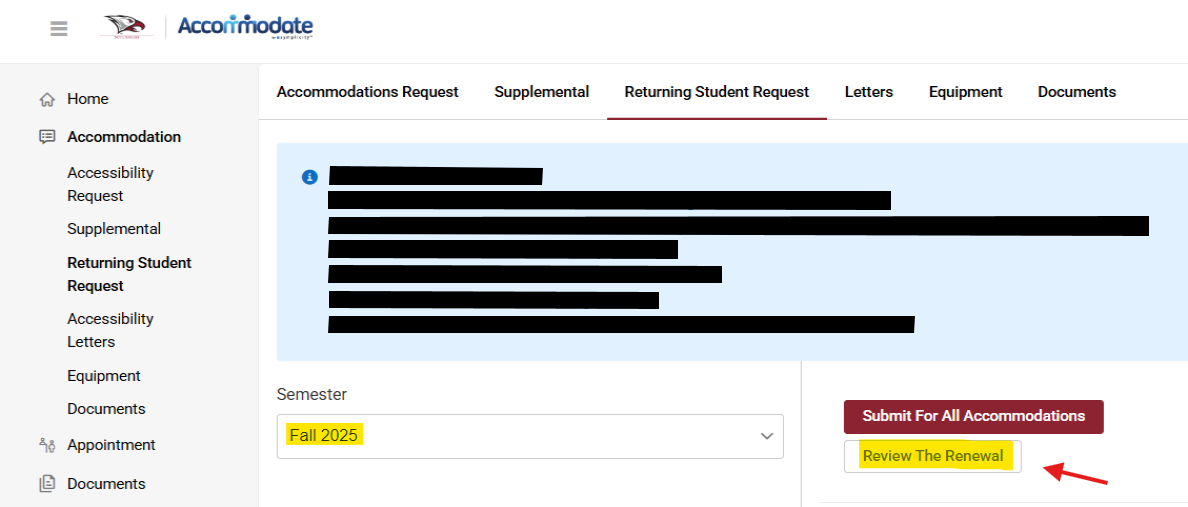This screenshot has width=1188, height=507.
Task: Open the Fall 2025 semester selector
Action: pyautogui.click(x=530, y=436)
